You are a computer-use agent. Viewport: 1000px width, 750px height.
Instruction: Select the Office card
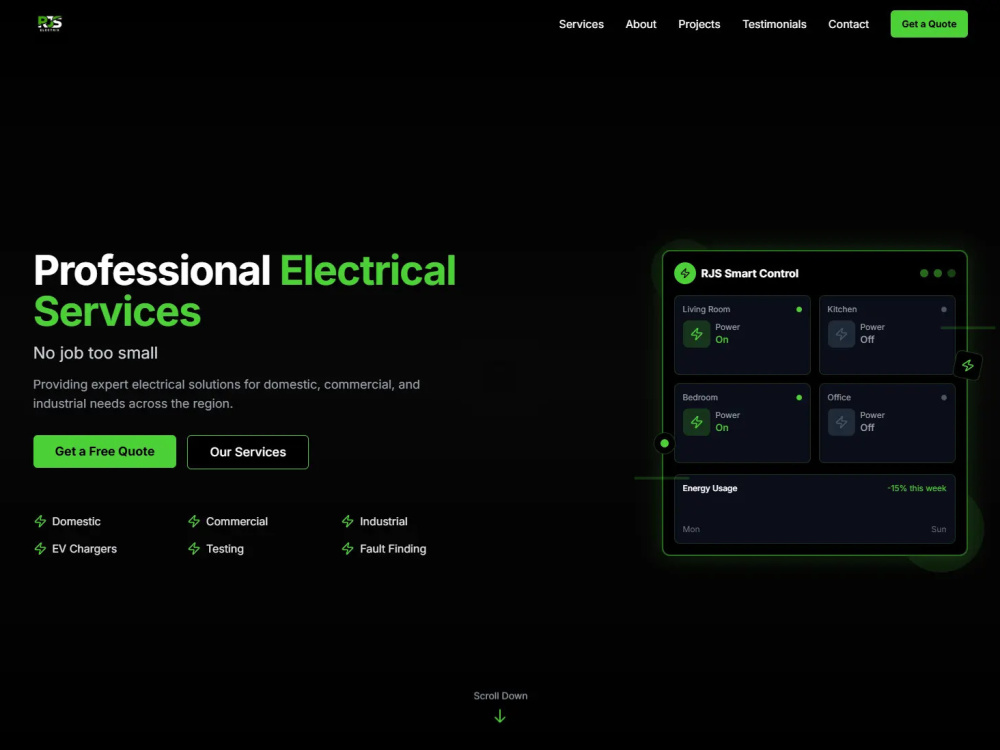[886, 423]
